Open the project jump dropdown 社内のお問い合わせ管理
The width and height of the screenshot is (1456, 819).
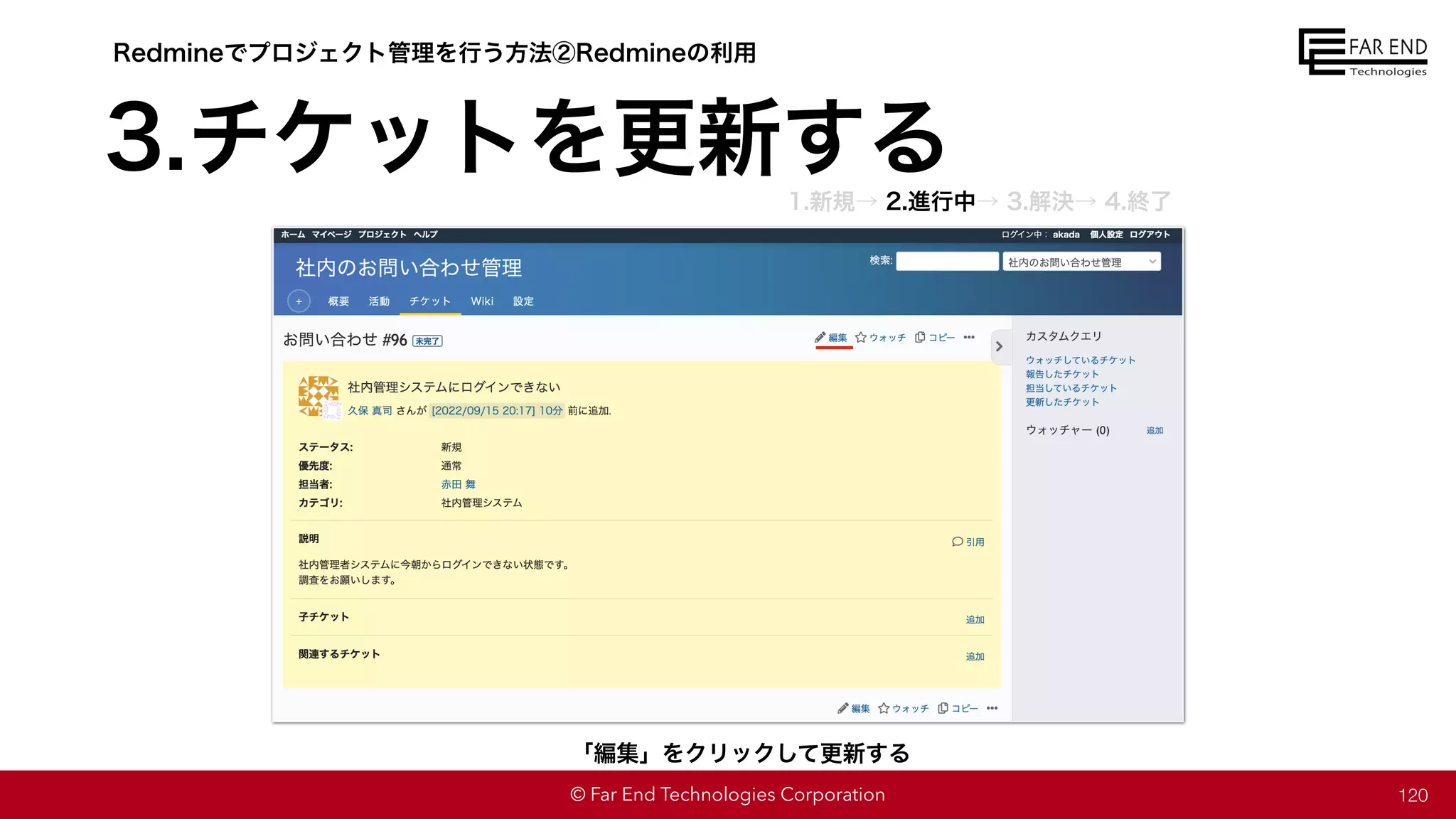pos(1081,262)
